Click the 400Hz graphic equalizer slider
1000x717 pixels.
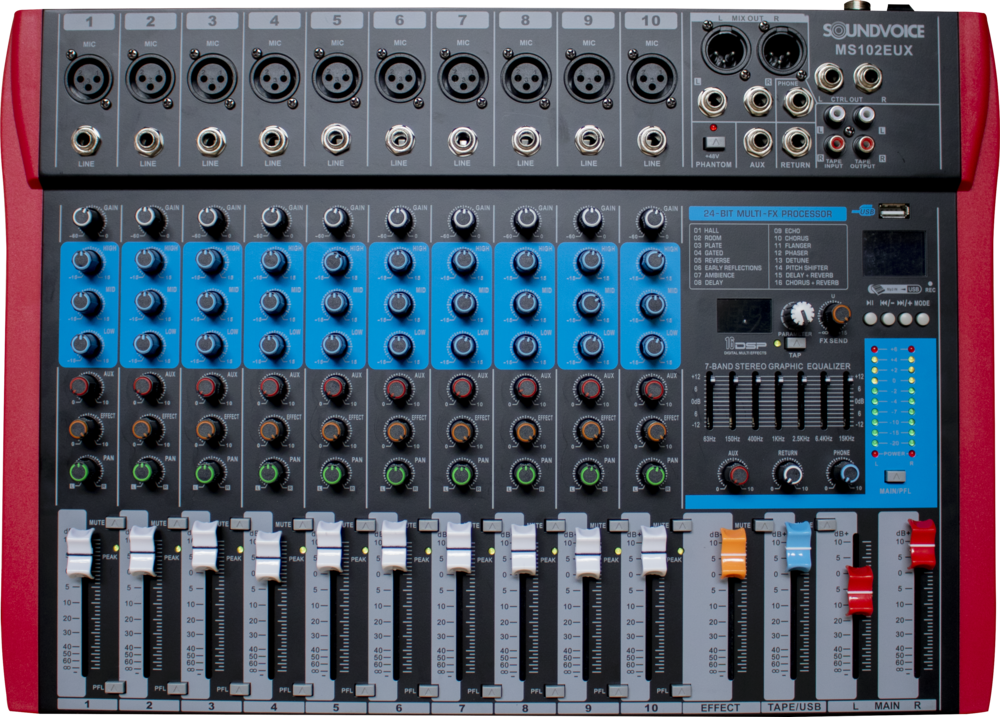(x=756, y=402)
